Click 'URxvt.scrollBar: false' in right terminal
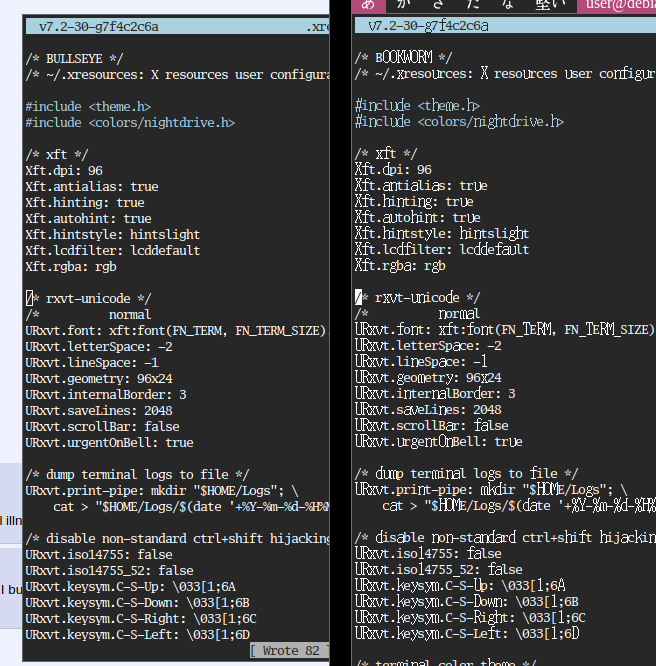Image resolution: width=656 pixels, height=666 pixels. point(432,426)
